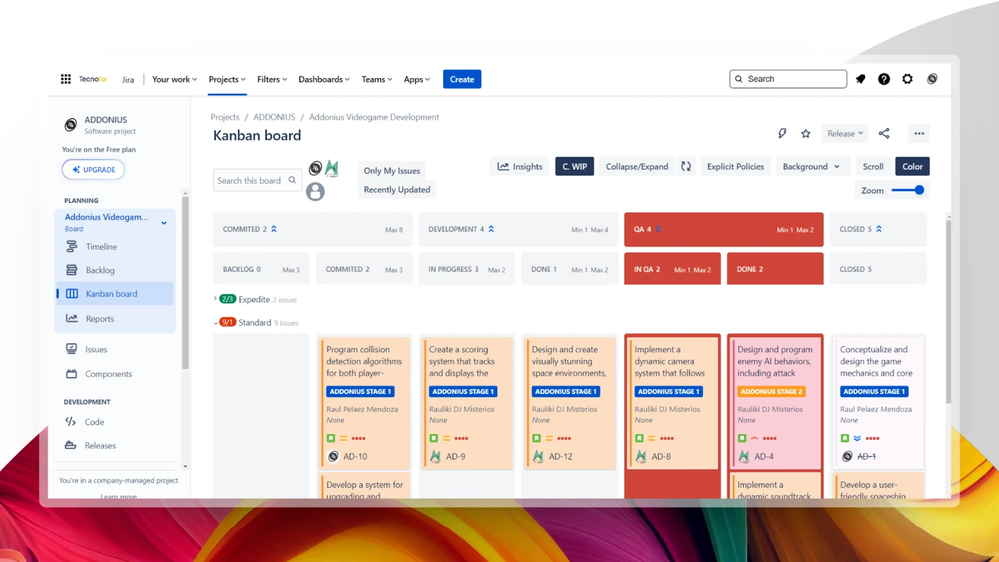
Task: Toggle the C. WIP button
Action: 574,166
